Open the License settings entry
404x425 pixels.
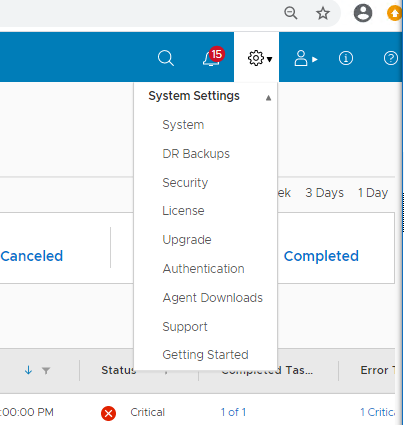183,211
